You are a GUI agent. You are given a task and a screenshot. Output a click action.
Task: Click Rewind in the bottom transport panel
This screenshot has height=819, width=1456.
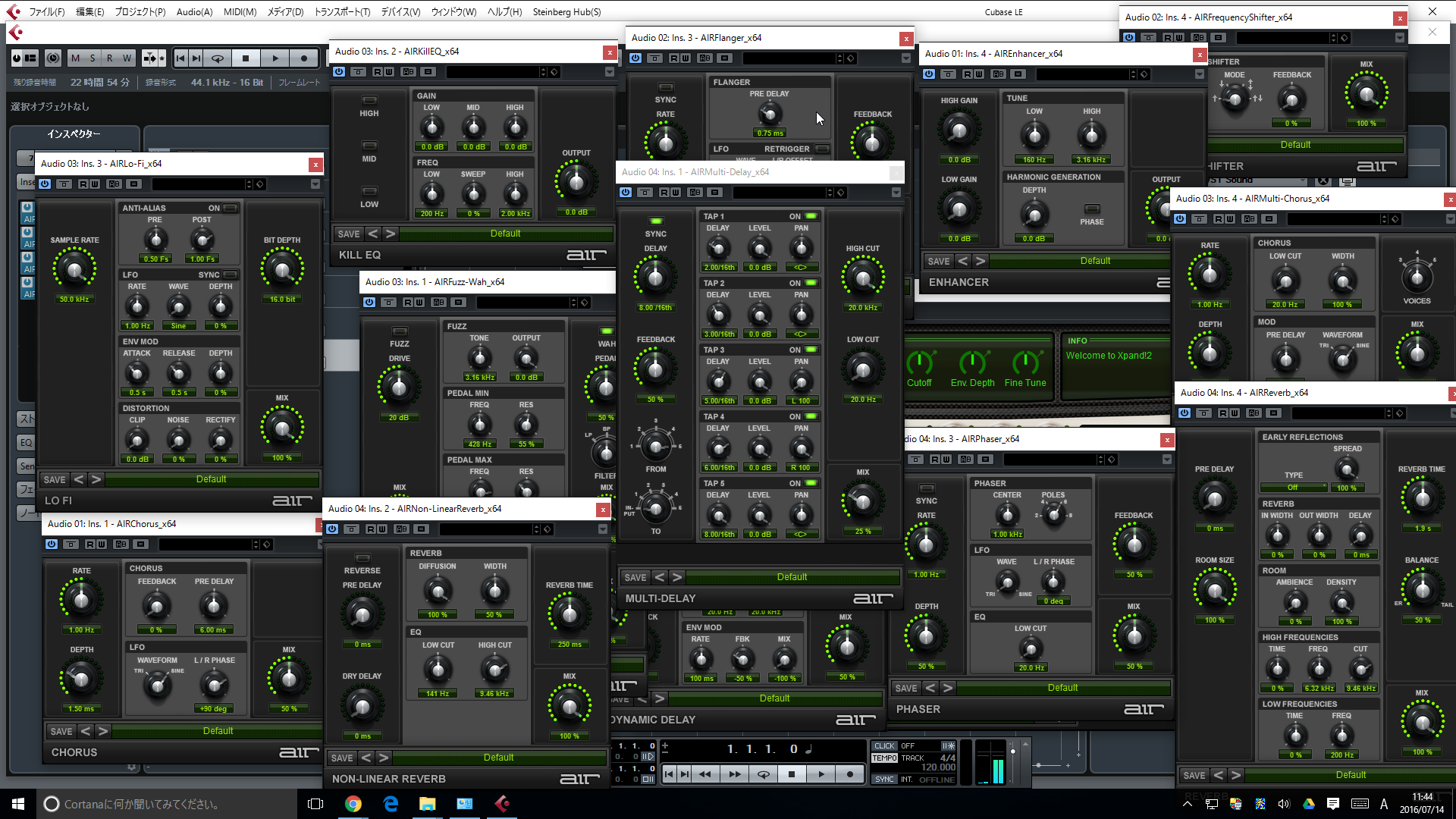click(x=705, y=774)
